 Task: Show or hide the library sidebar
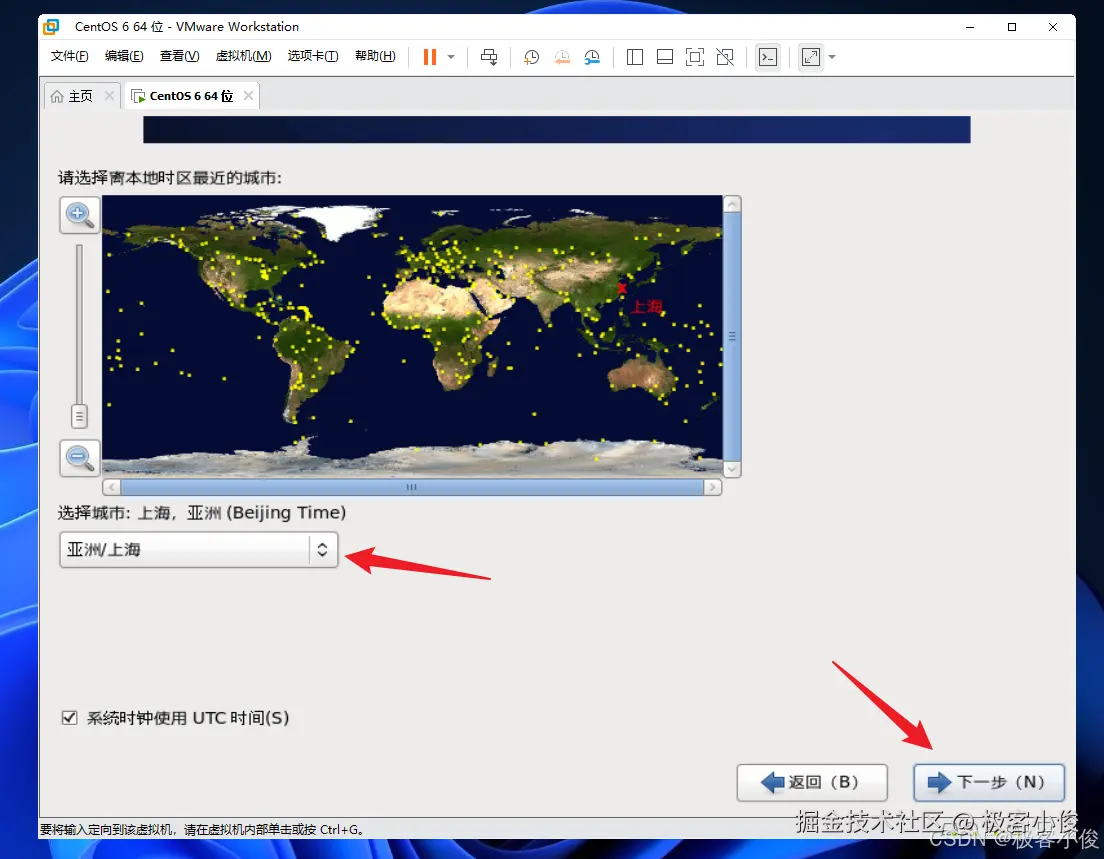pos(634,57)
